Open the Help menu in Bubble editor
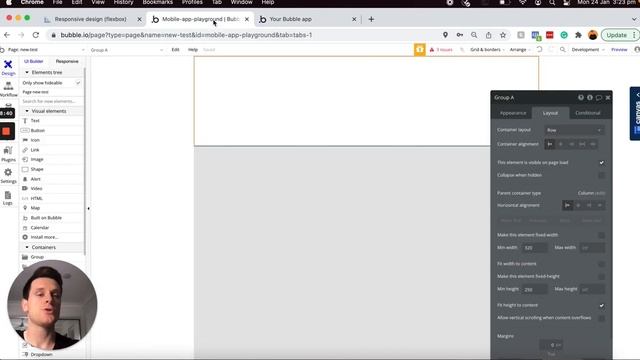The width and height of the screenshot is (640, 360). pos(193,50)
